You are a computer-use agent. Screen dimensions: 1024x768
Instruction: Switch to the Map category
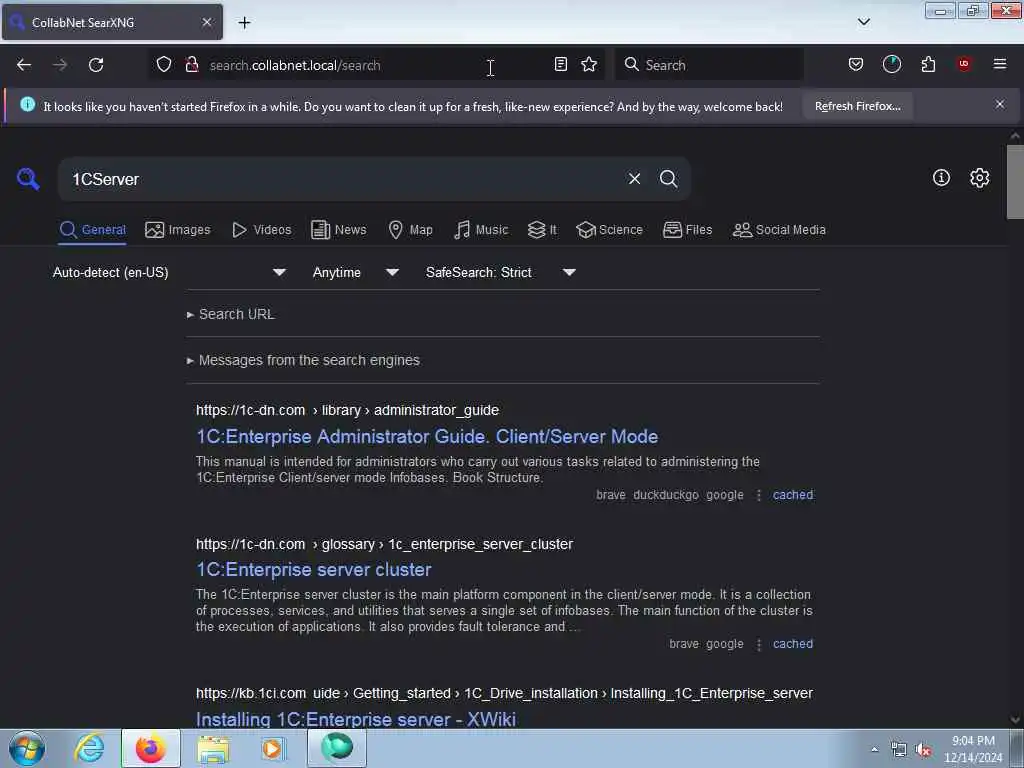pos(411,230)
